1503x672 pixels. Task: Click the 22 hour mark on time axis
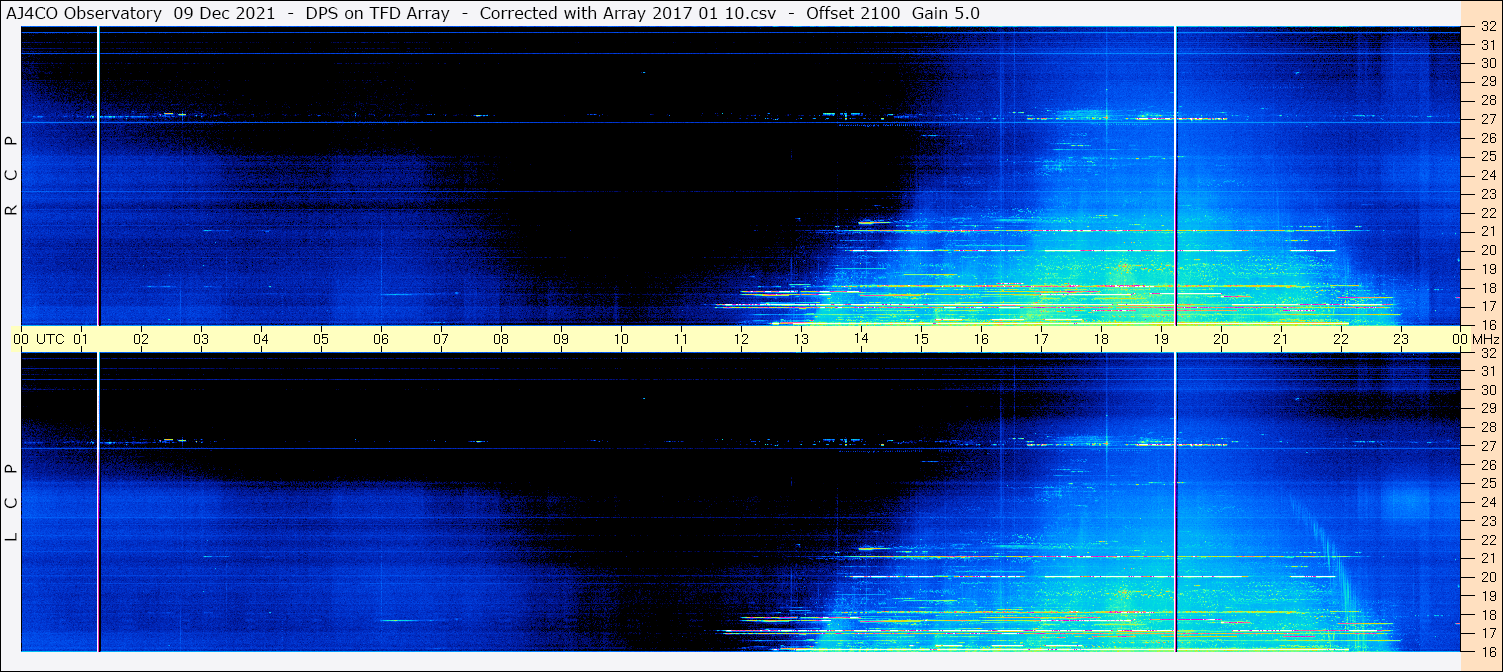coord(1341,339)
